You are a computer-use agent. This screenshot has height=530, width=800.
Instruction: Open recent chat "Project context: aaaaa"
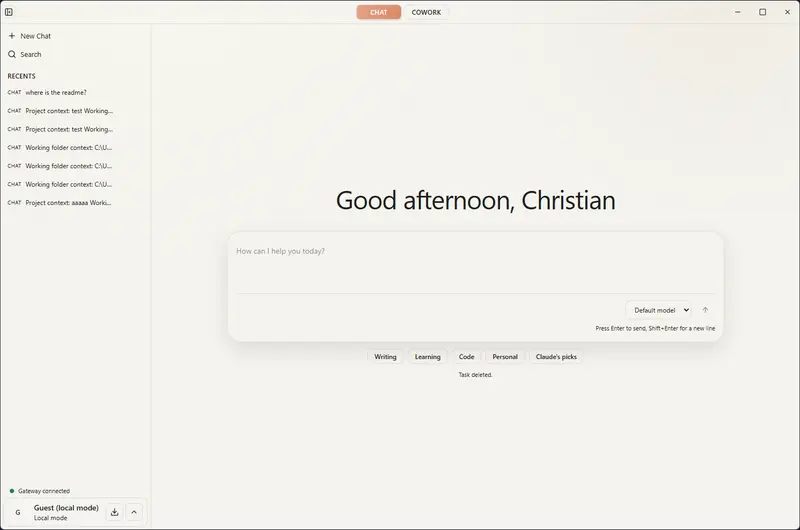[68, 203]
